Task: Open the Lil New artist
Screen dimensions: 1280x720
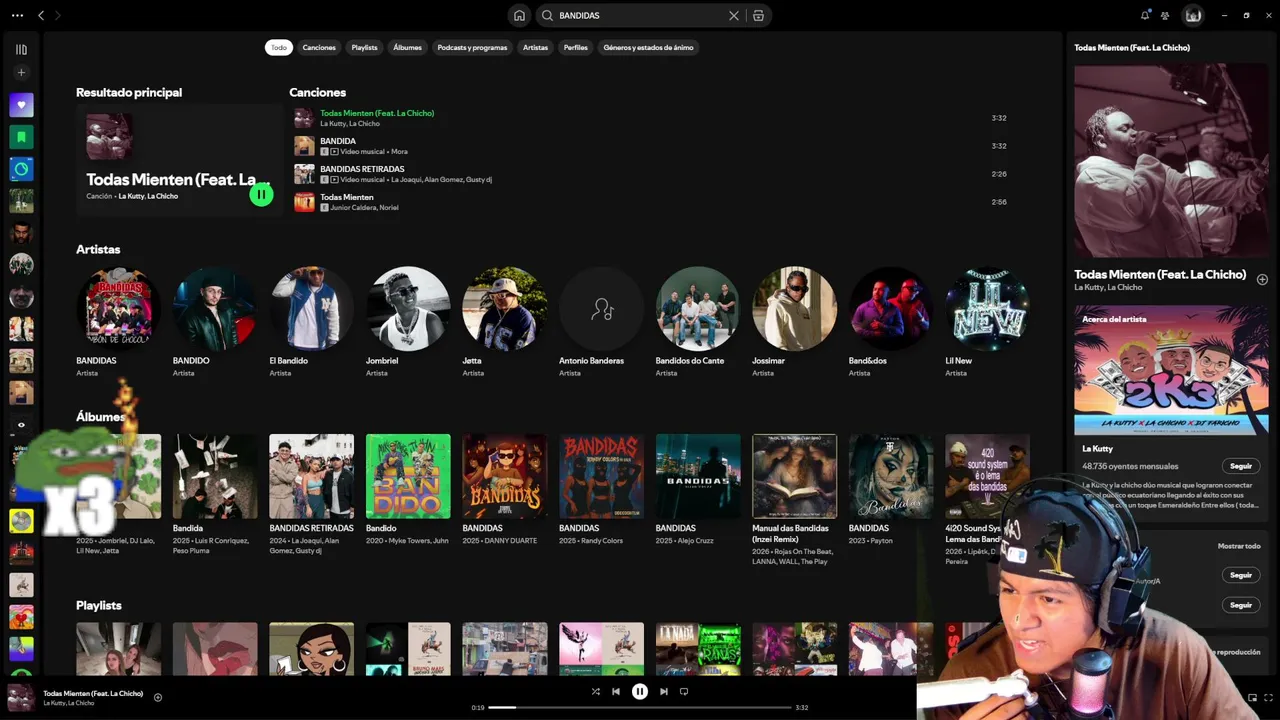Action: [x=988, y=308]
